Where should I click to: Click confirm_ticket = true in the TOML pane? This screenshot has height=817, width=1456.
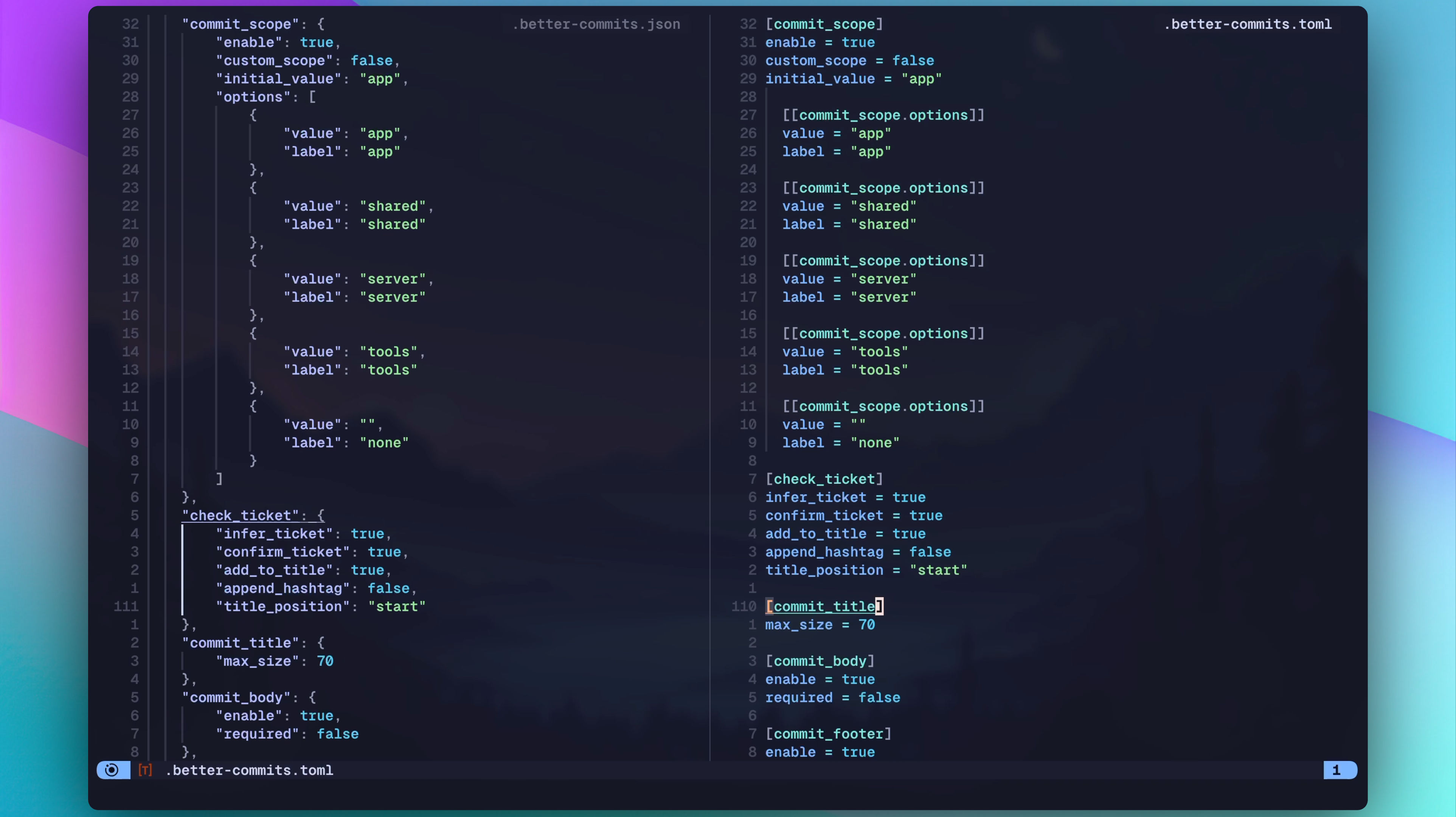[x=854, y=516]
